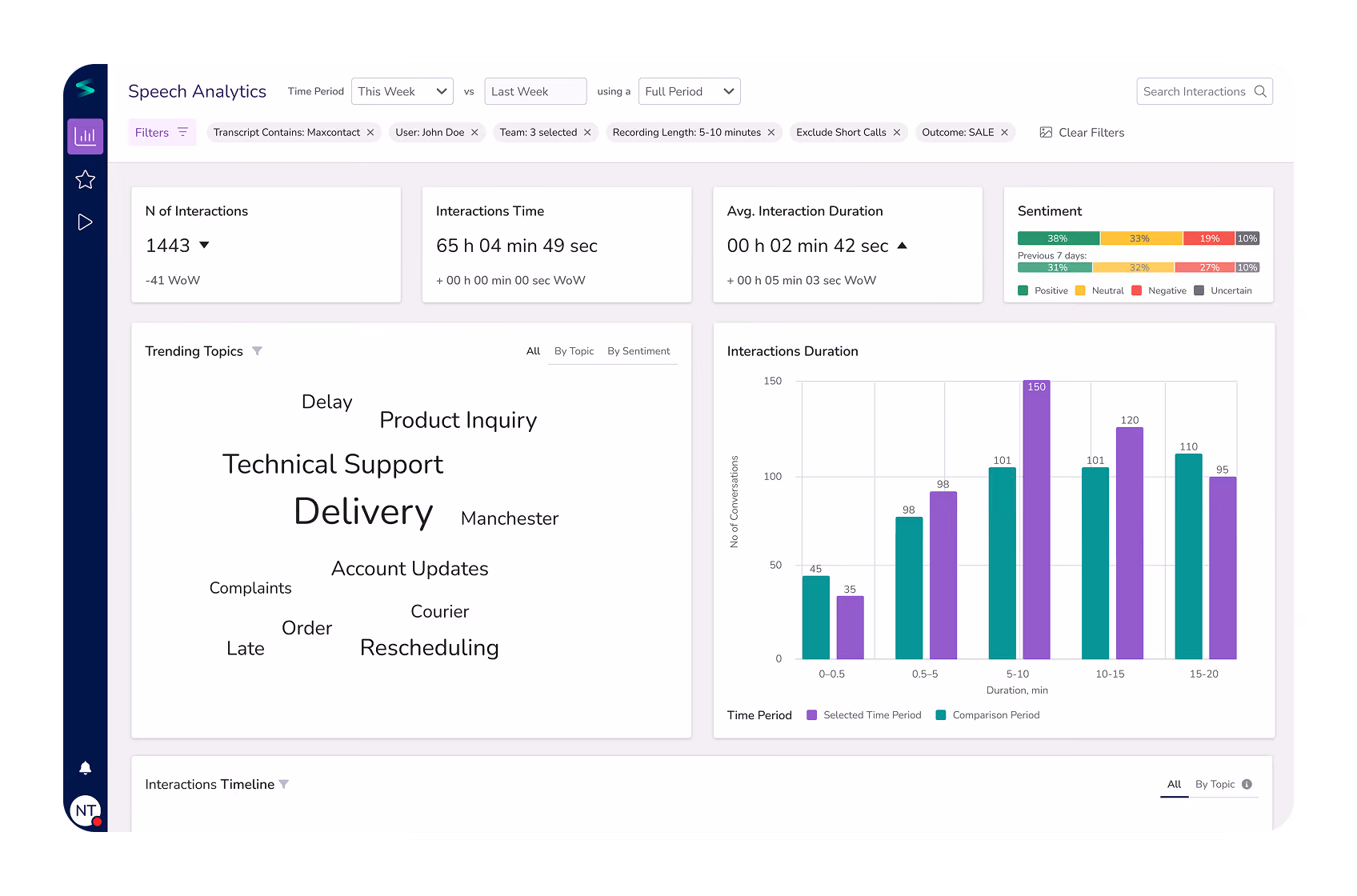The height and width of the screenshot is (896, 1357).
Task: Click the Negative legend swatch
Action: 1136,291
